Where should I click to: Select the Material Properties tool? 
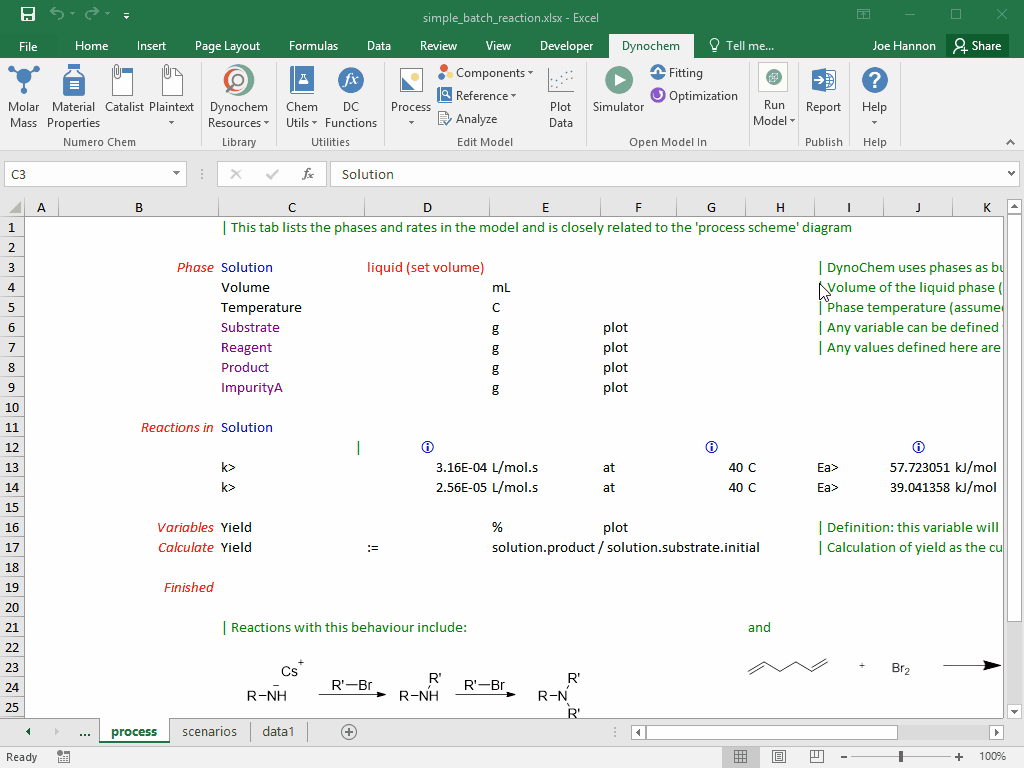coord(73,95)
